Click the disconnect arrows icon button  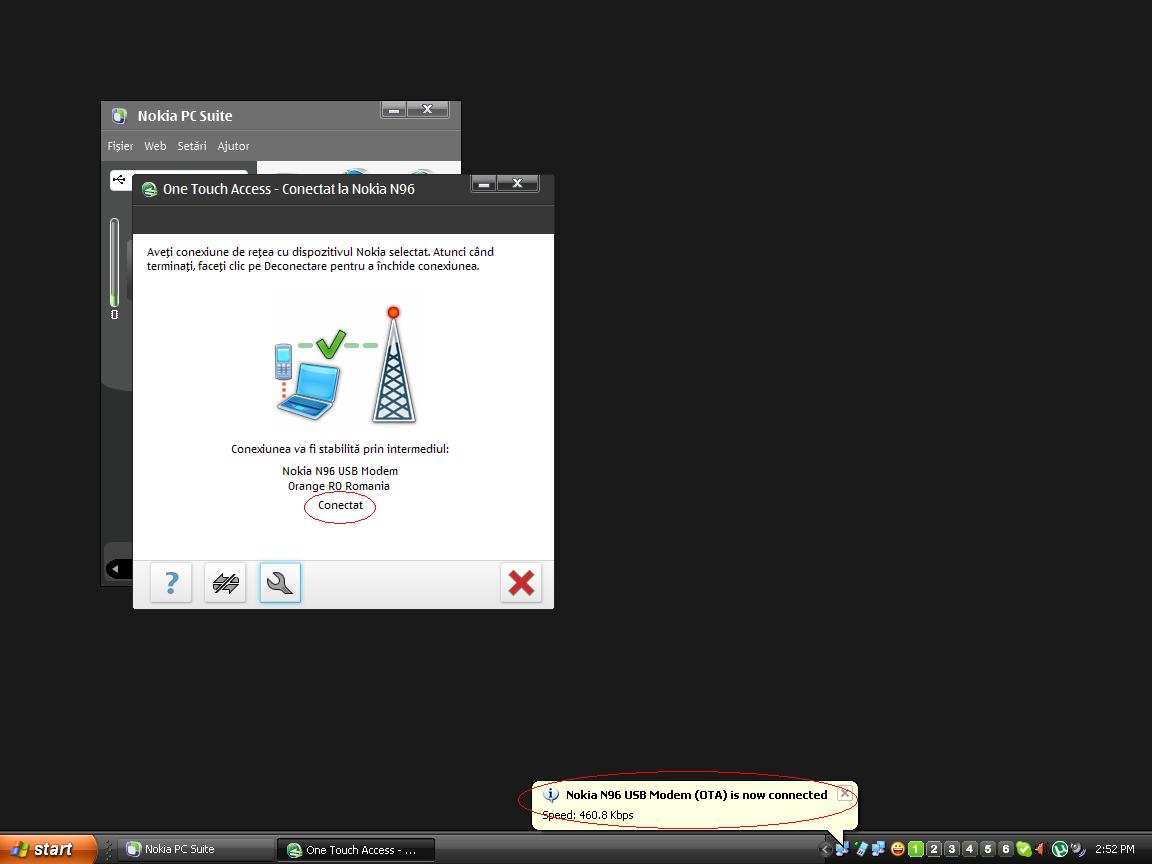pyautogui.click(x=226, y=583)
